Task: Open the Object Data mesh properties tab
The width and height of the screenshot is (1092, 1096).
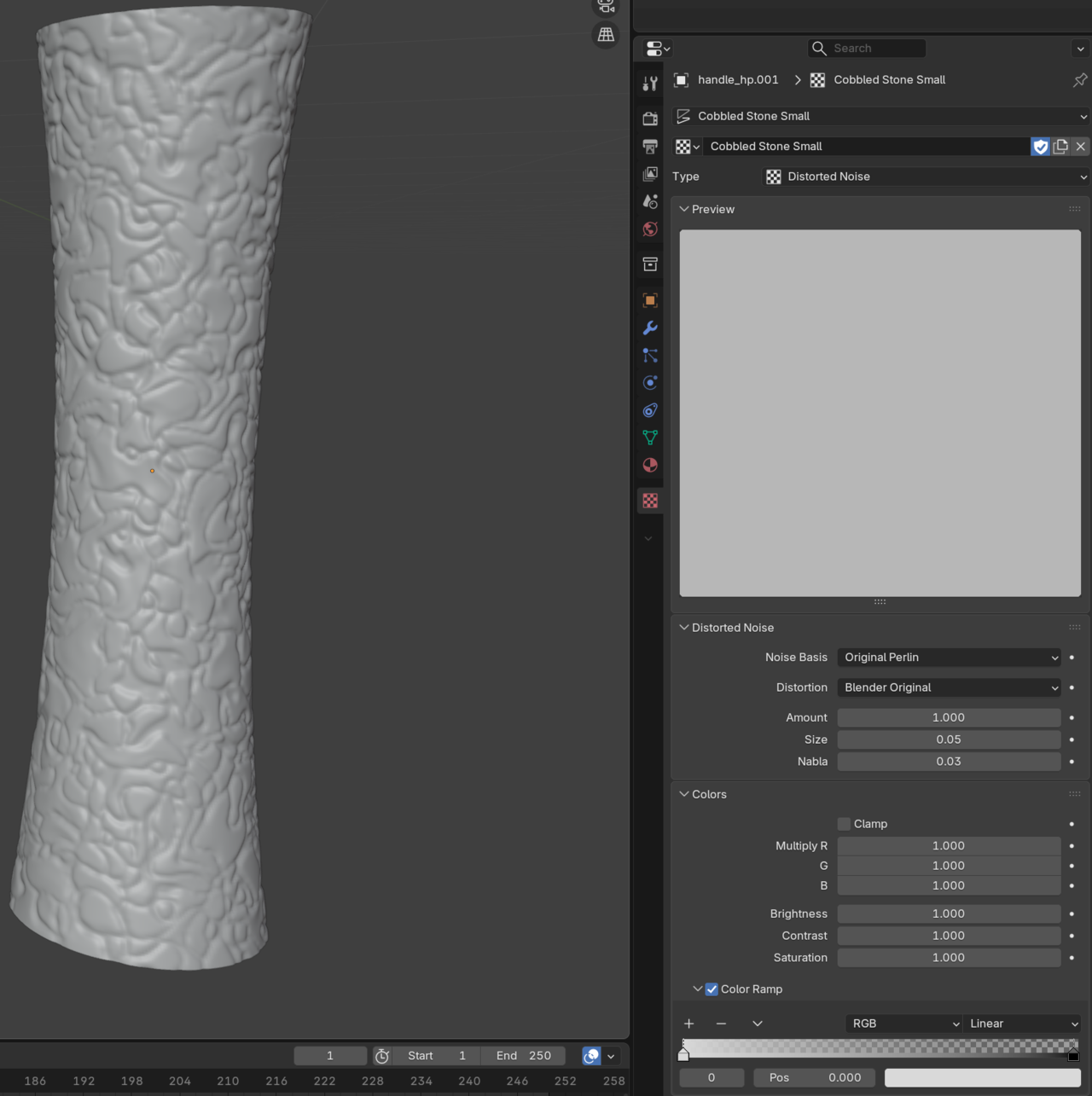Action: [650, 438]
